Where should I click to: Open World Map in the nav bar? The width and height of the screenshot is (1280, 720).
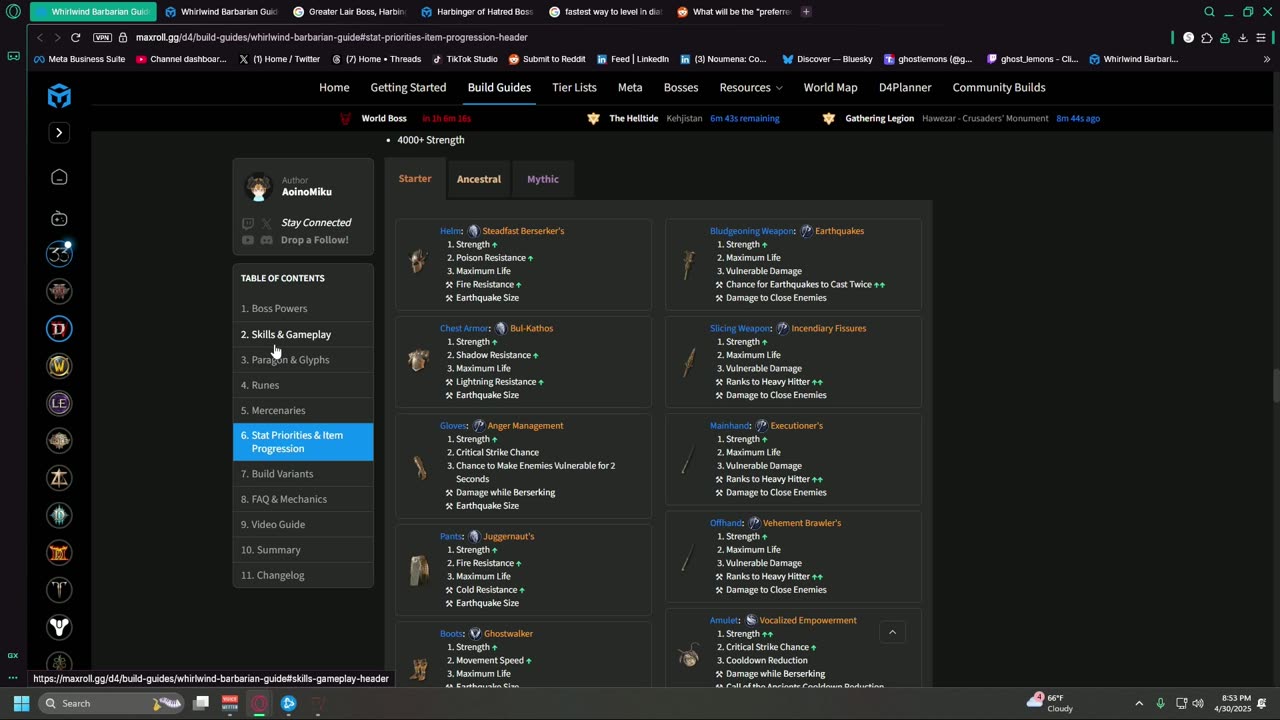pyautogui.click(x=830, y=87)
